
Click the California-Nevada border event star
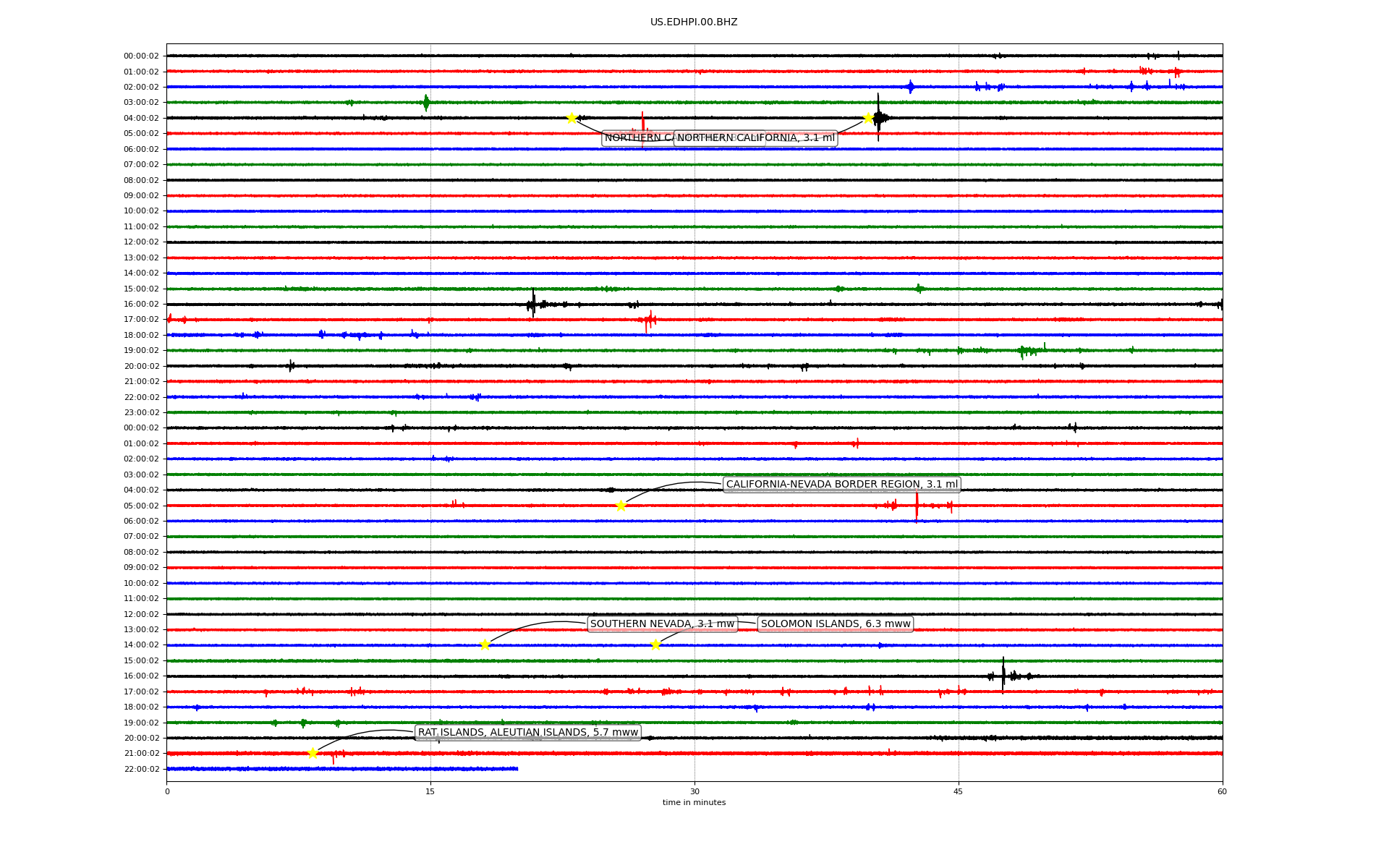[621, 506]
